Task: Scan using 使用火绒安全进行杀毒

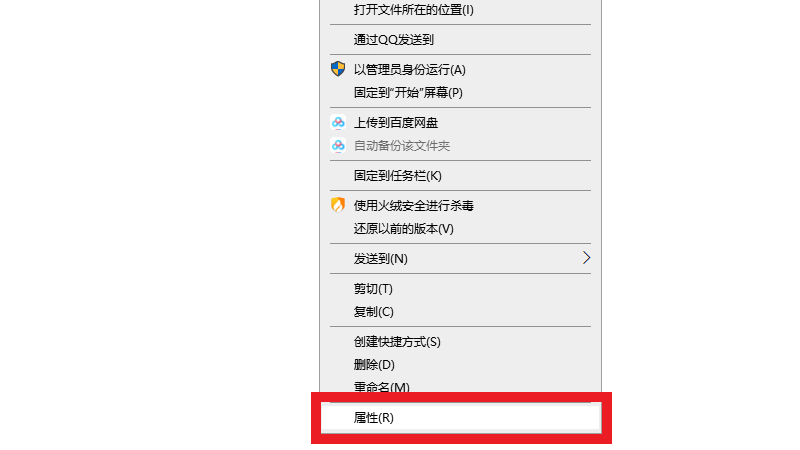Action: click(460, 206)
